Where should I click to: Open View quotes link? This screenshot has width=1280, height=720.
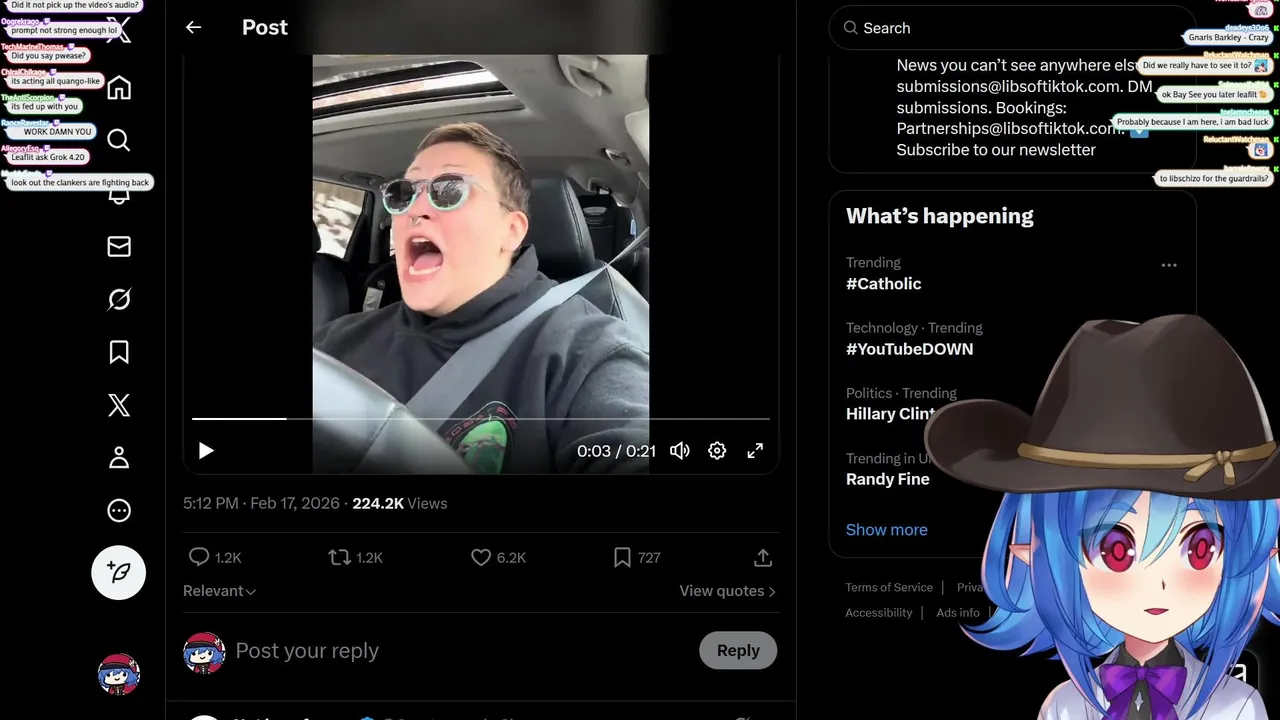(727, 591)
